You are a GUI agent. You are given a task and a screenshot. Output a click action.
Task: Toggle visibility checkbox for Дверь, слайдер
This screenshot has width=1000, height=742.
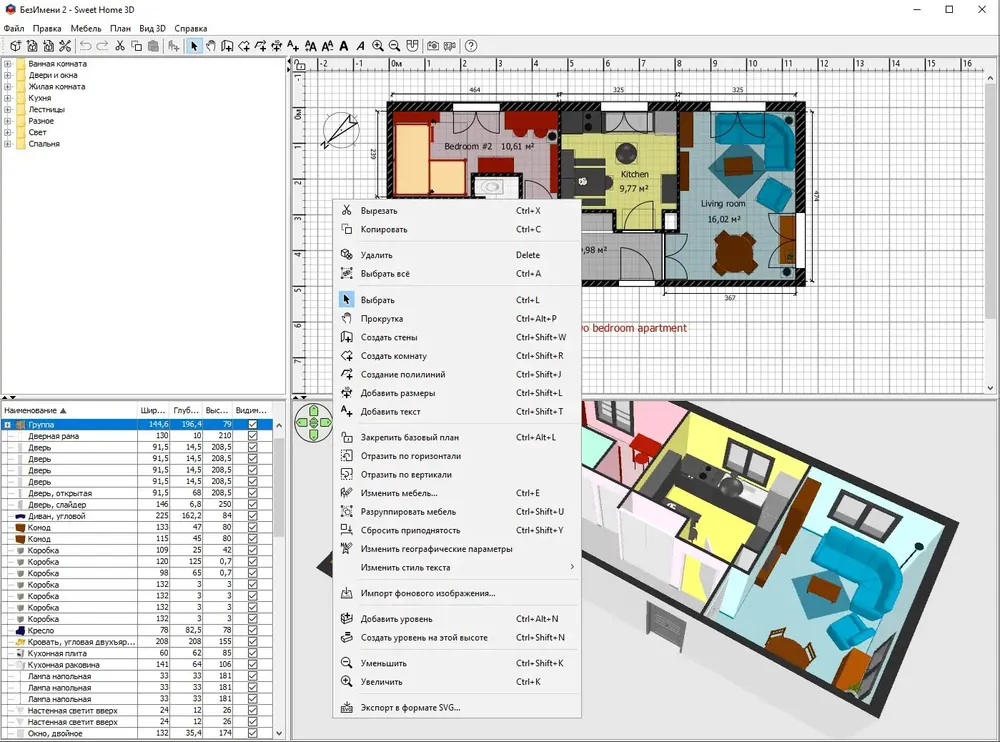pyautogui.click(x=253, y=505)
